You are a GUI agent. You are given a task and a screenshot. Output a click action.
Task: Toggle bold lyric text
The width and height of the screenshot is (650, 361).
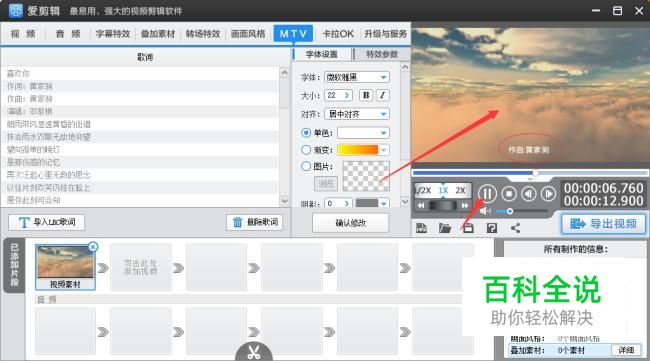coord(366,95)
